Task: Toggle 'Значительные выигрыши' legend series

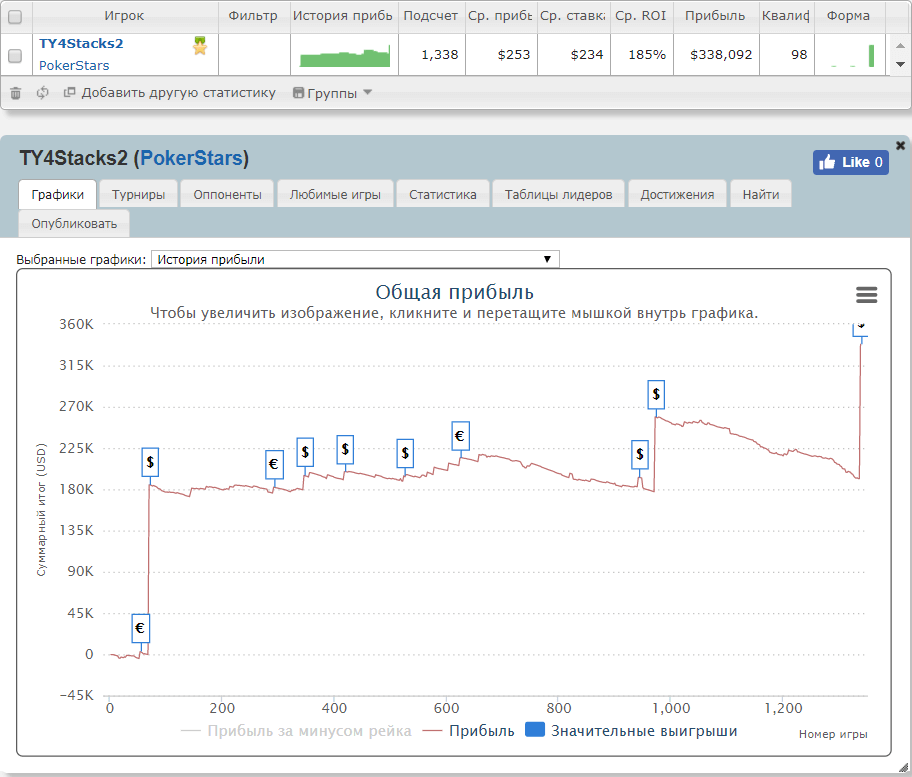Action: (632, 731)
